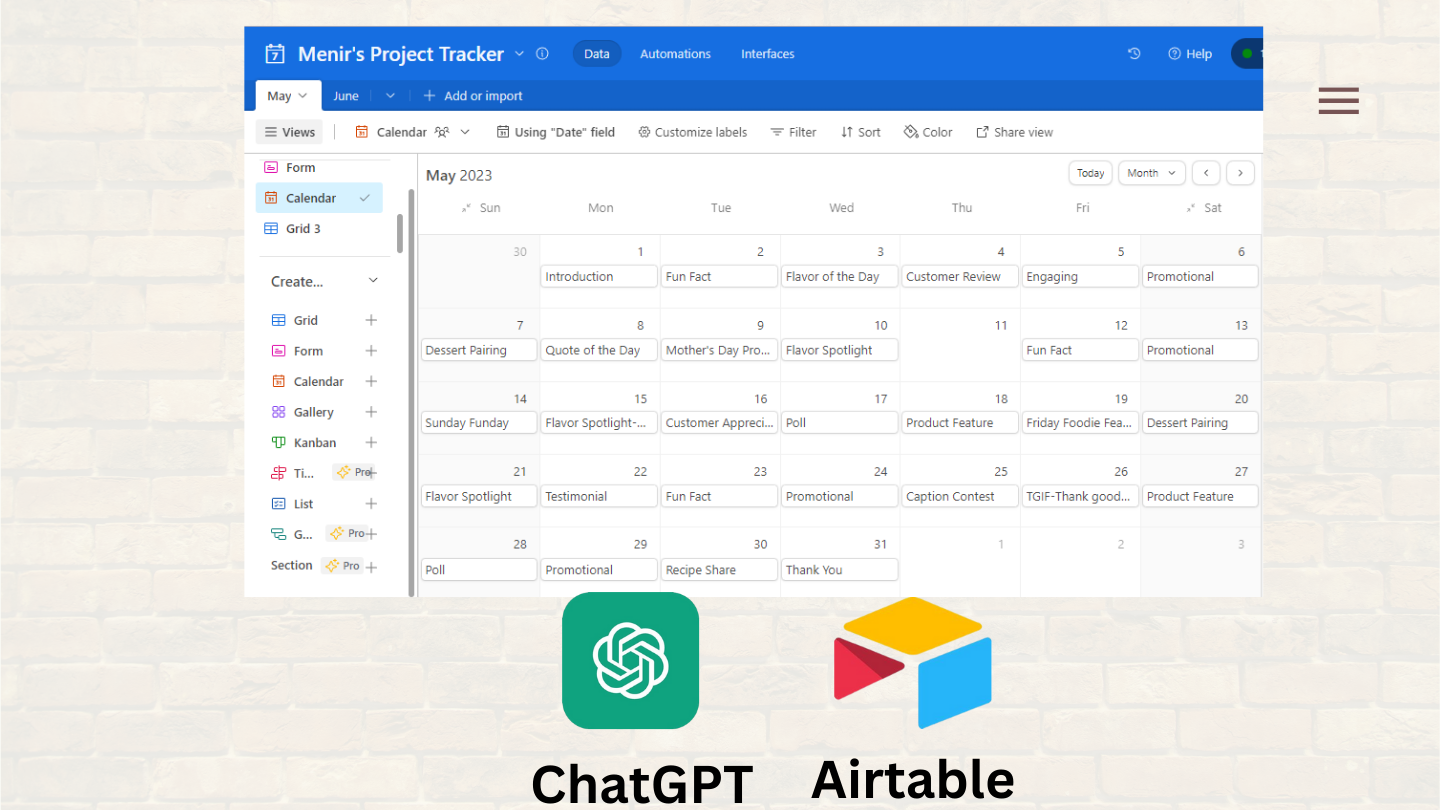Switch to the Data tab
Viewport: 1440px width, 810px height.
[x=597, y=54]
